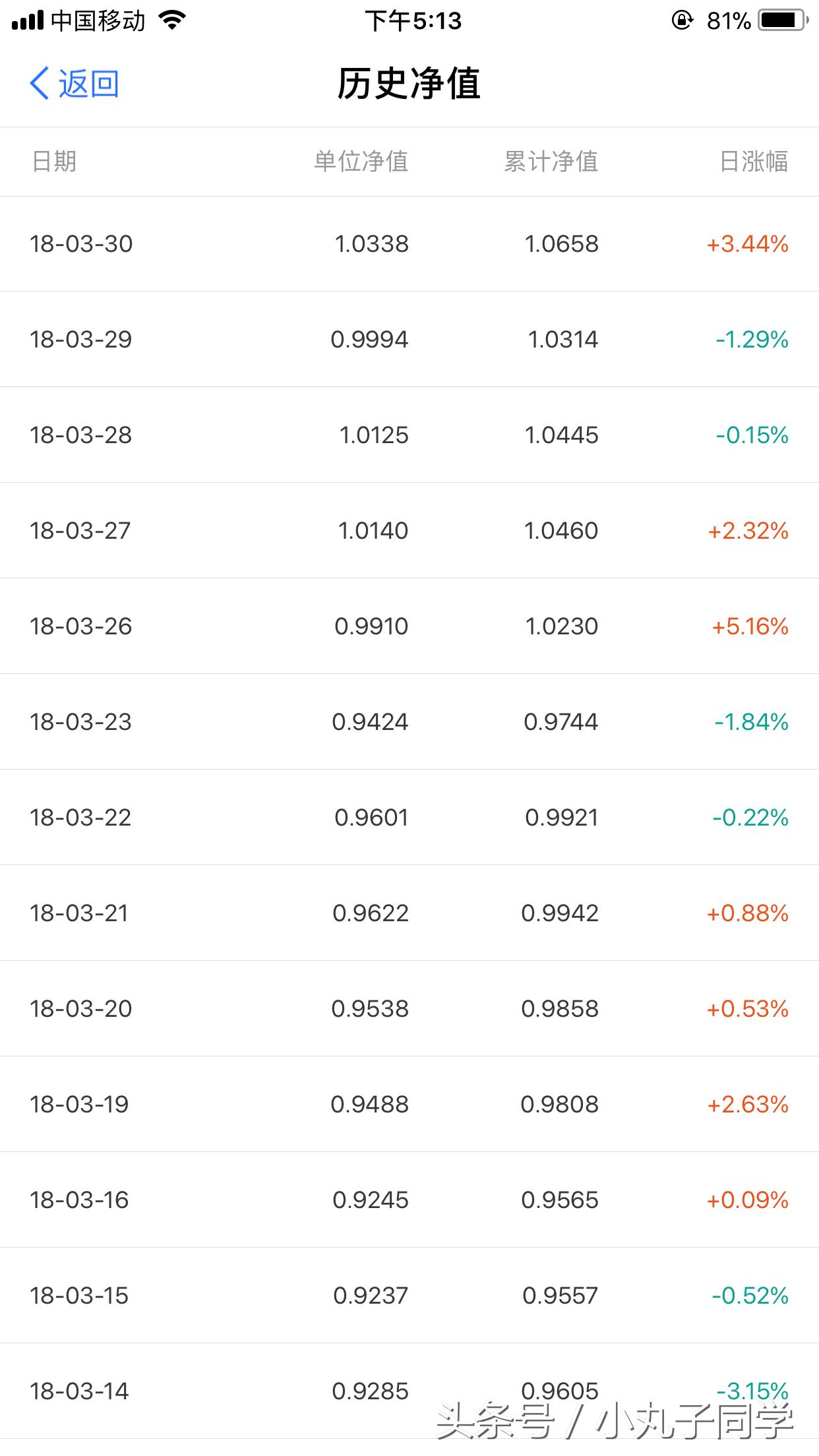This screenshot has width=819, height=1456.
Task: Tap the blue back chevron icon
Action: point(40,84)
